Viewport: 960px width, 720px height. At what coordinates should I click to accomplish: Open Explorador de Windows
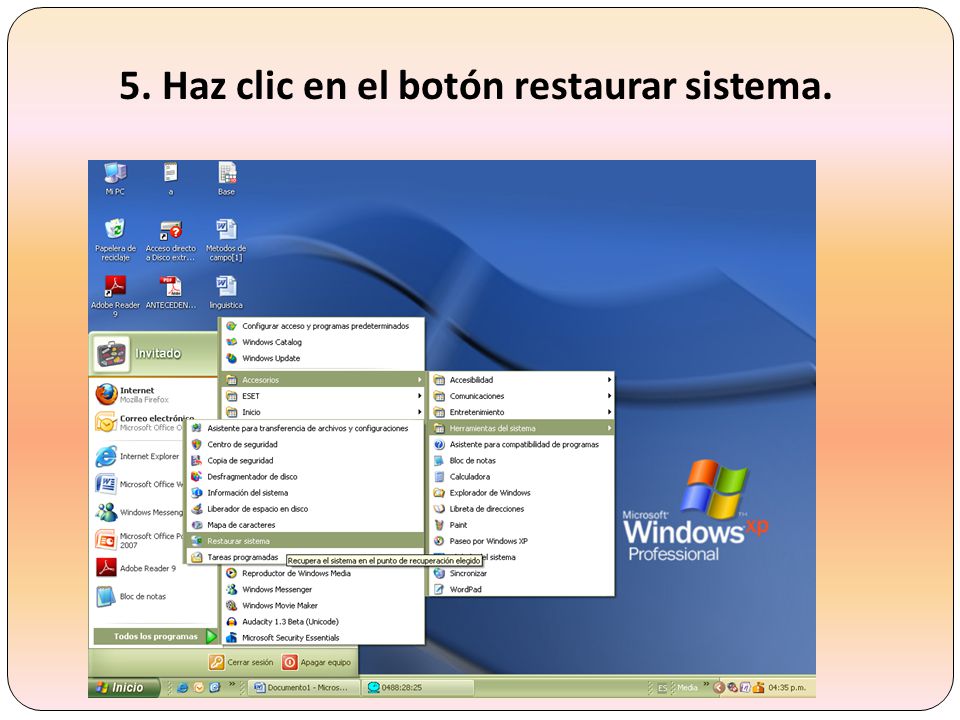tap(520, 493)
